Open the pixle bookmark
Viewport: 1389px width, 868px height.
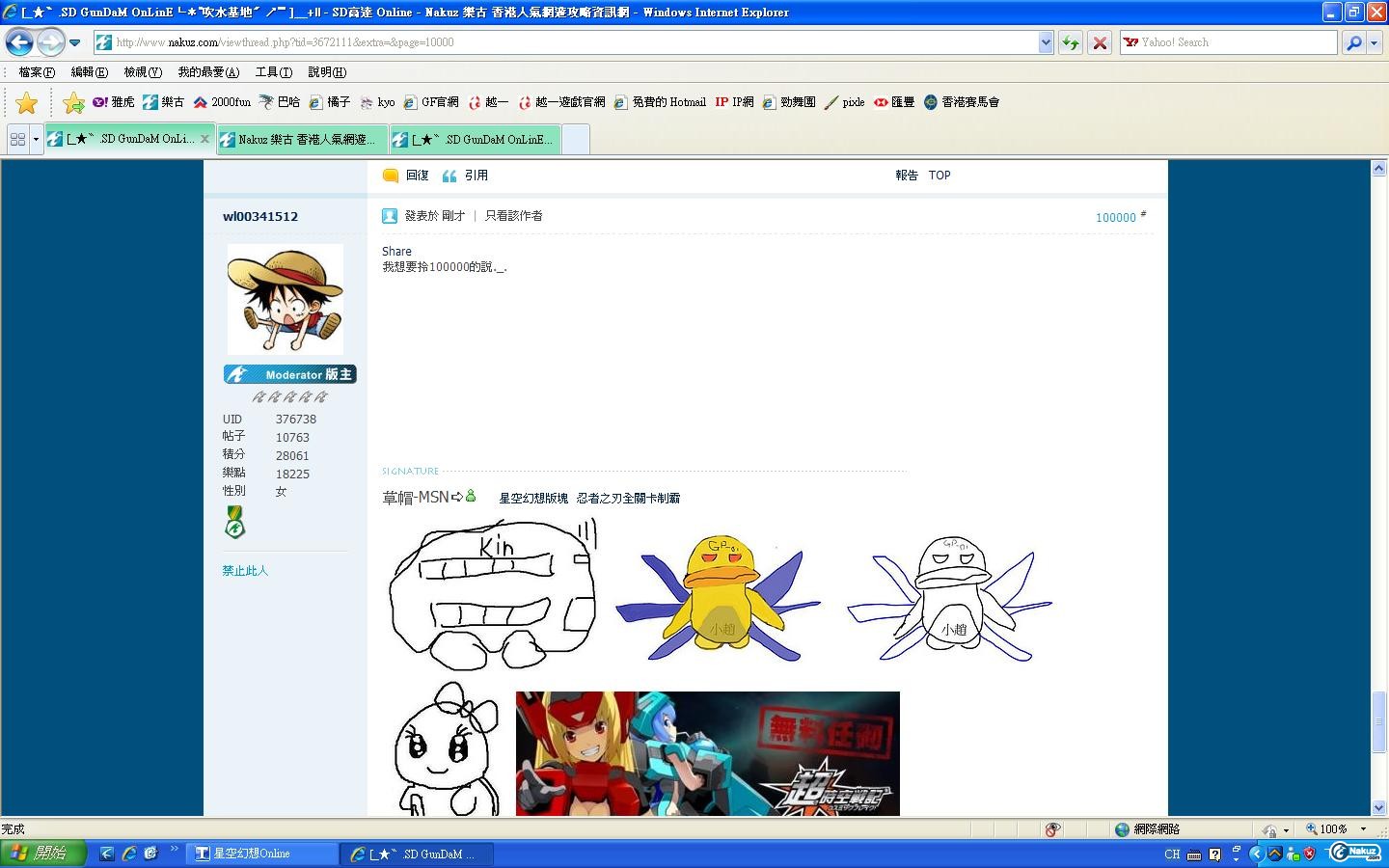(845, 102)
